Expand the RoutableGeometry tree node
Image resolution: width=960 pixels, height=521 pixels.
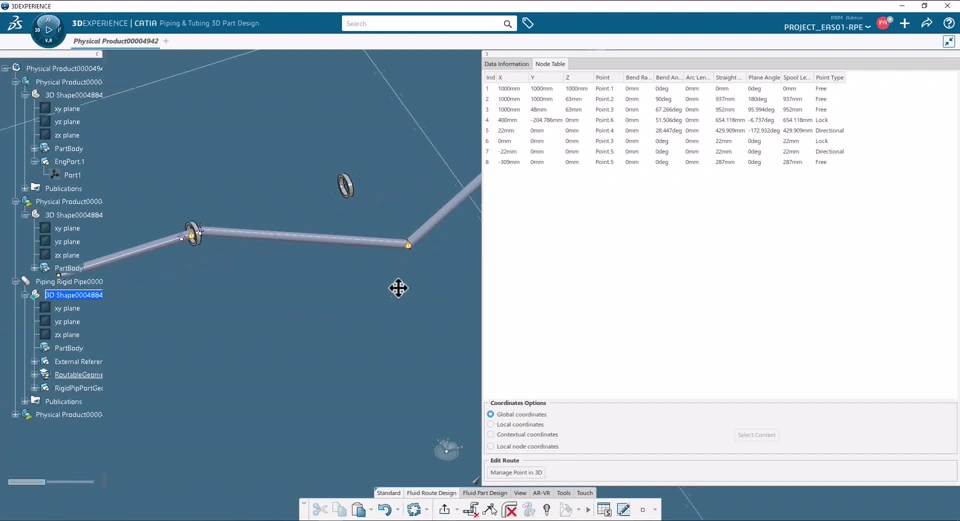34,374
